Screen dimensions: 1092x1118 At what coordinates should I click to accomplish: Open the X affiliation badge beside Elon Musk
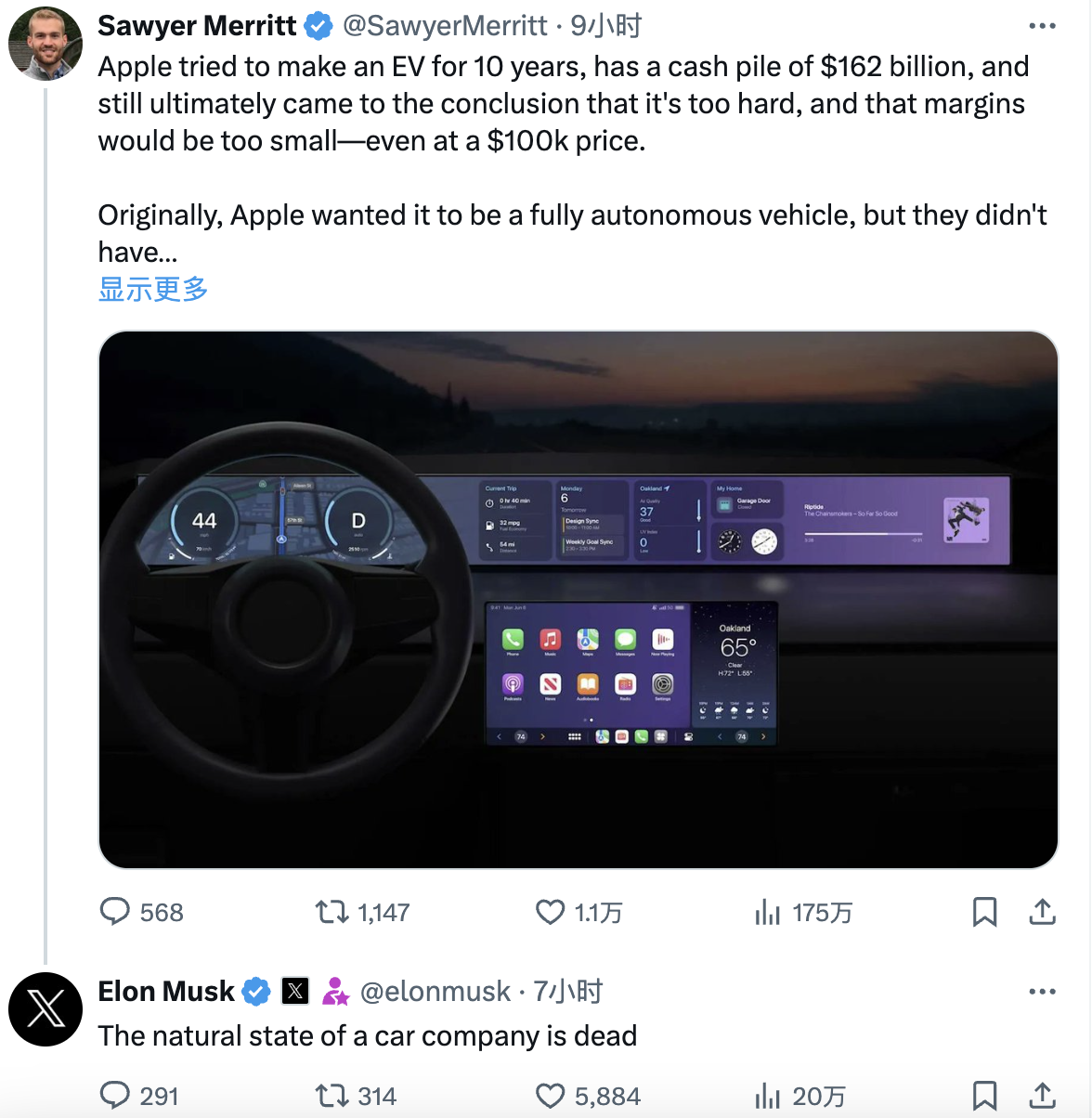pyautogui.click(x=295, y=992)
